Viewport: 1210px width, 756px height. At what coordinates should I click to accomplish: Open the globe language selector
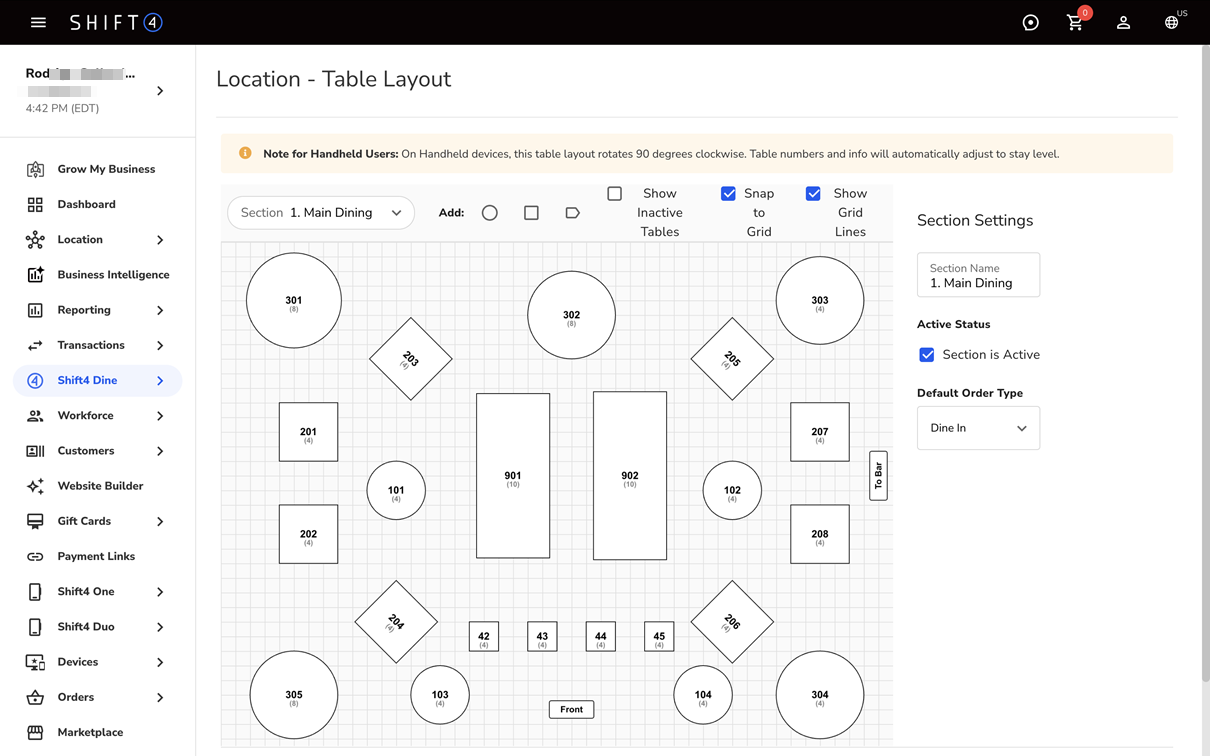pos(1171,23)
